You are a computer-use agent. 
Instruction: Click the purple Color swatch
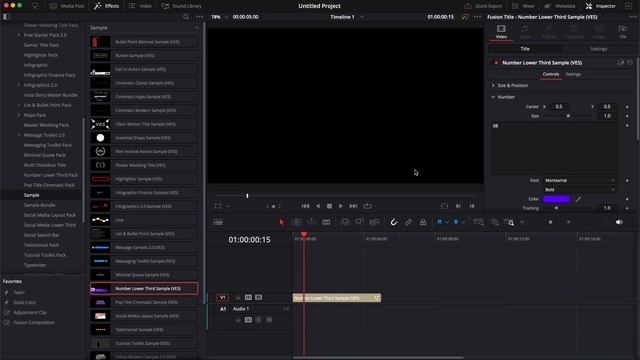556,199
